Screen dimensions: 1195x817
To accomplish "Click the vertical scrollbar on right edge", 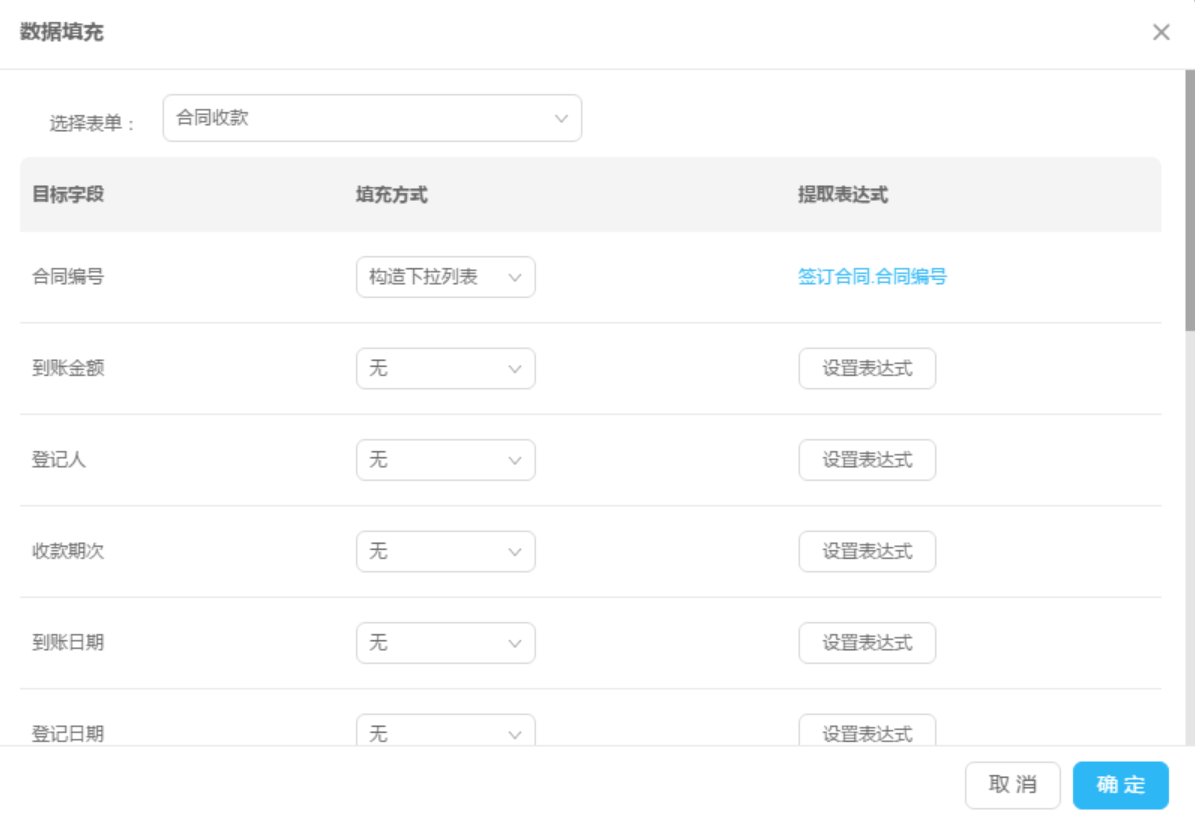I will tap(1189, 200).
